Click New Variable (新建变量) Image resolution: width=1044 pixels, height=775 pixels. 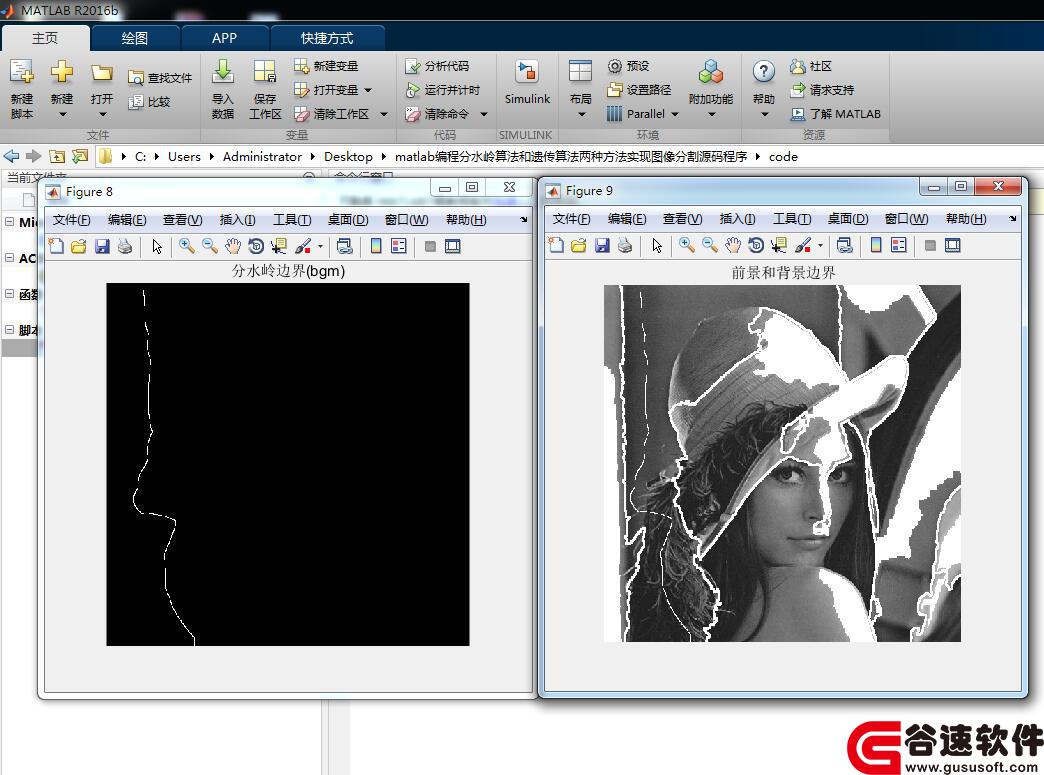coord(326,66)
